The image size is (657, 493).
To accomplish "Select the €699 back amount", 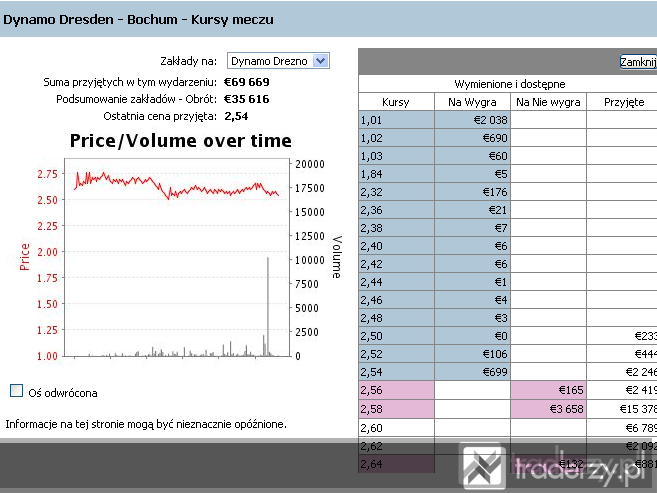I will pyautogui.click(x=472, y=372).
